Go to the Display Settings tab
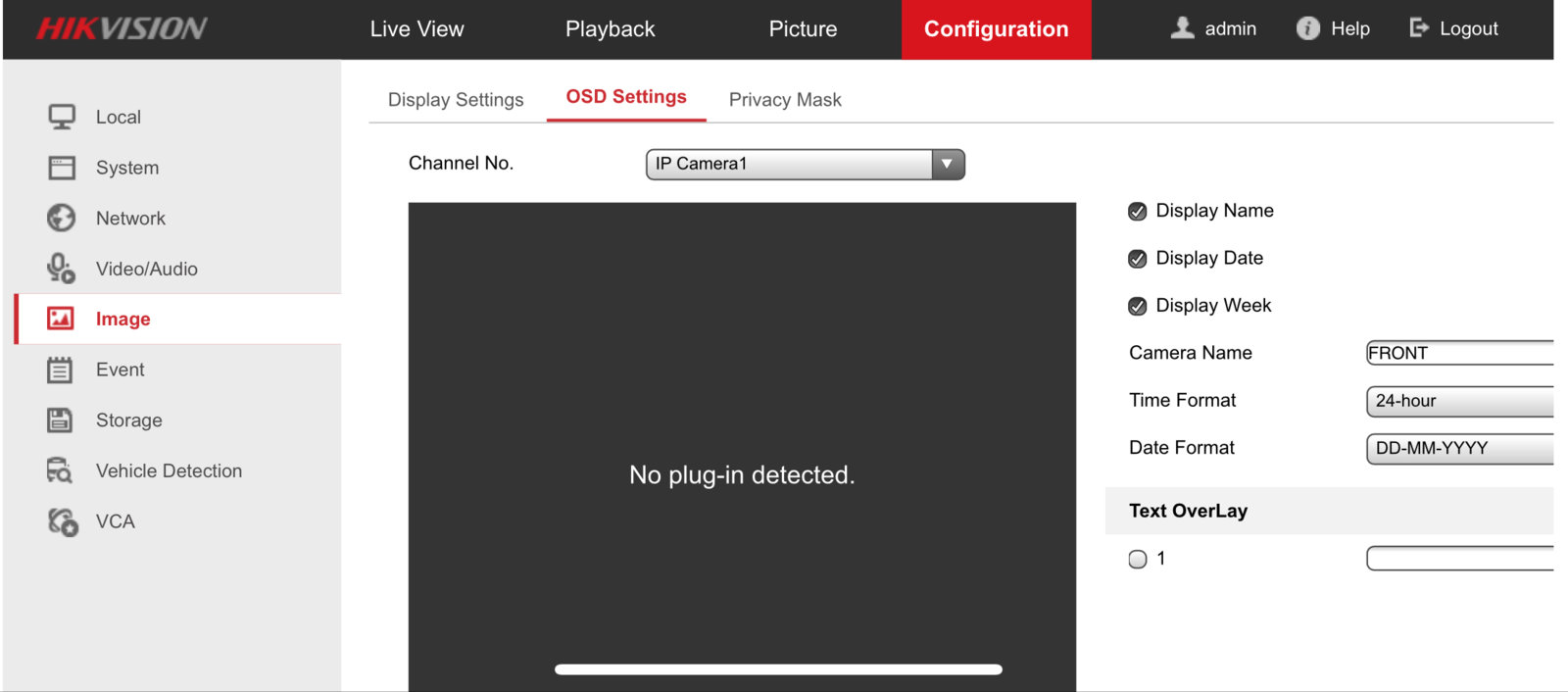The width and height of the screenshot is (1568, 692). pos(456,100)
